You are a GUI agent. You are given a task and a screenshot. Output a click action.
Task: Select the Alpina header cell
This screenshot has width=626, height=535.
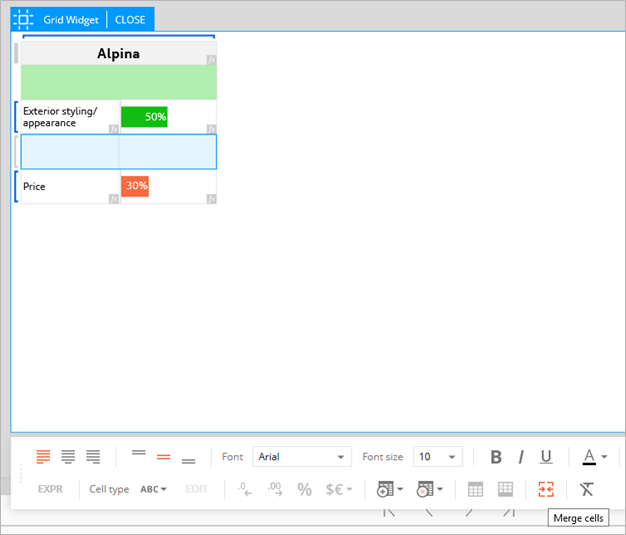119,53
